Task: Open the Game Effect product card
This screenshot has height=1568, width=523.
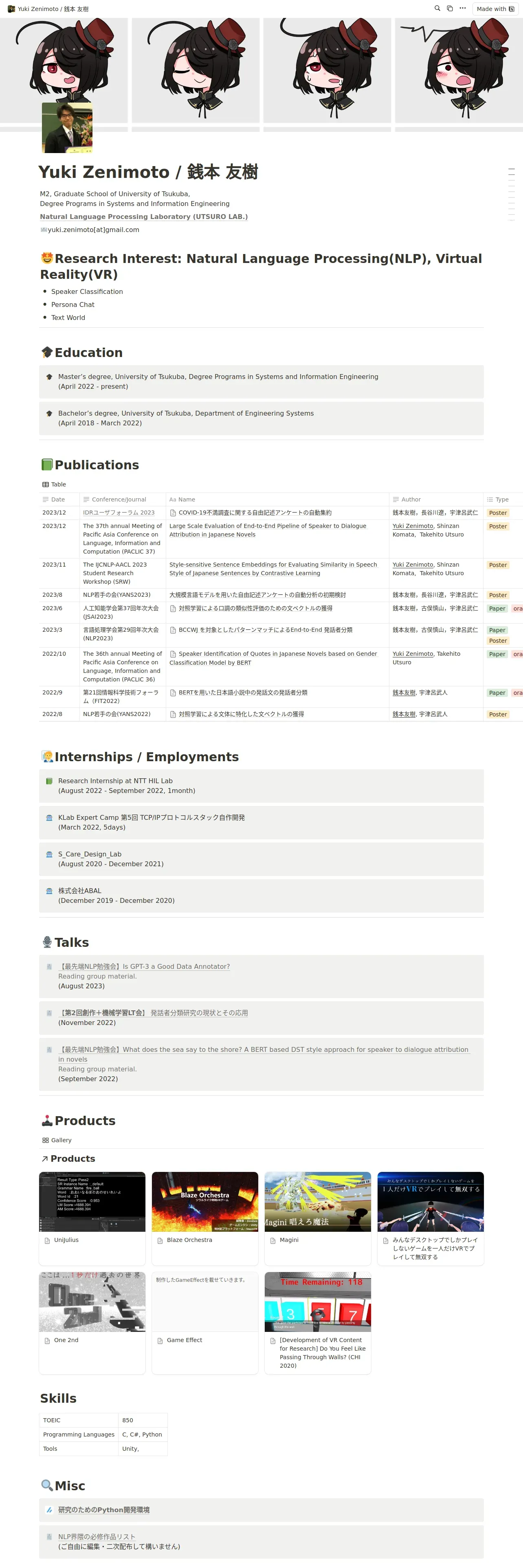Action: [x=204, y=1323]
